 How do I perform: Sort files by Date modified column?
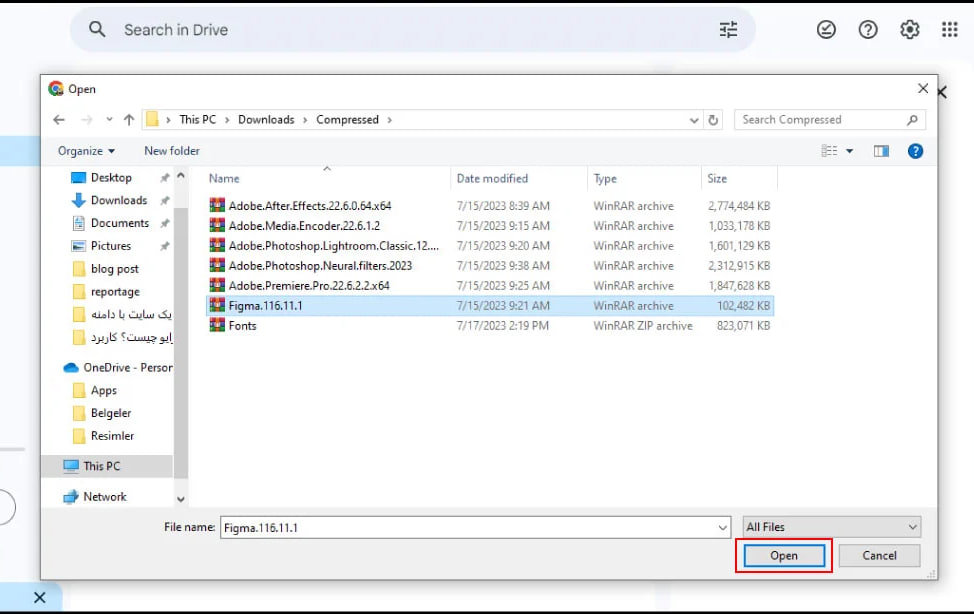pyautogui.click(x=492, y=179)
